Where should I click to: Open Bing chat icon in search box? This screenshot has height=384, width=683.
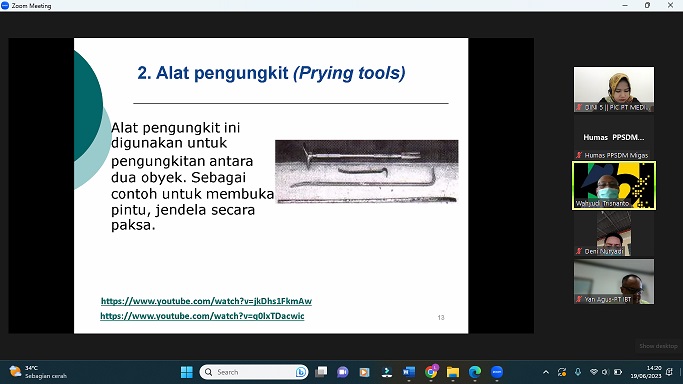[x=301, y=372]
